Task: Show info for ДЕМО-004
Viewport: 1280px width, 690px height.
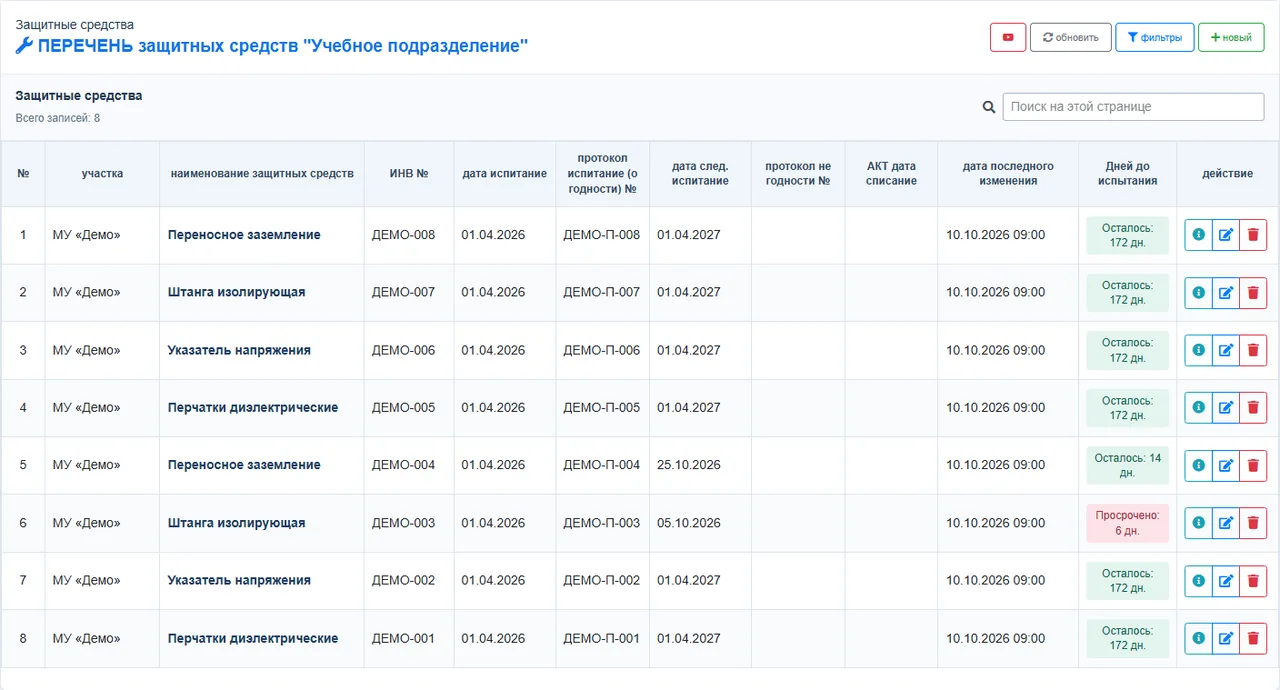Action: point(1198,465)
